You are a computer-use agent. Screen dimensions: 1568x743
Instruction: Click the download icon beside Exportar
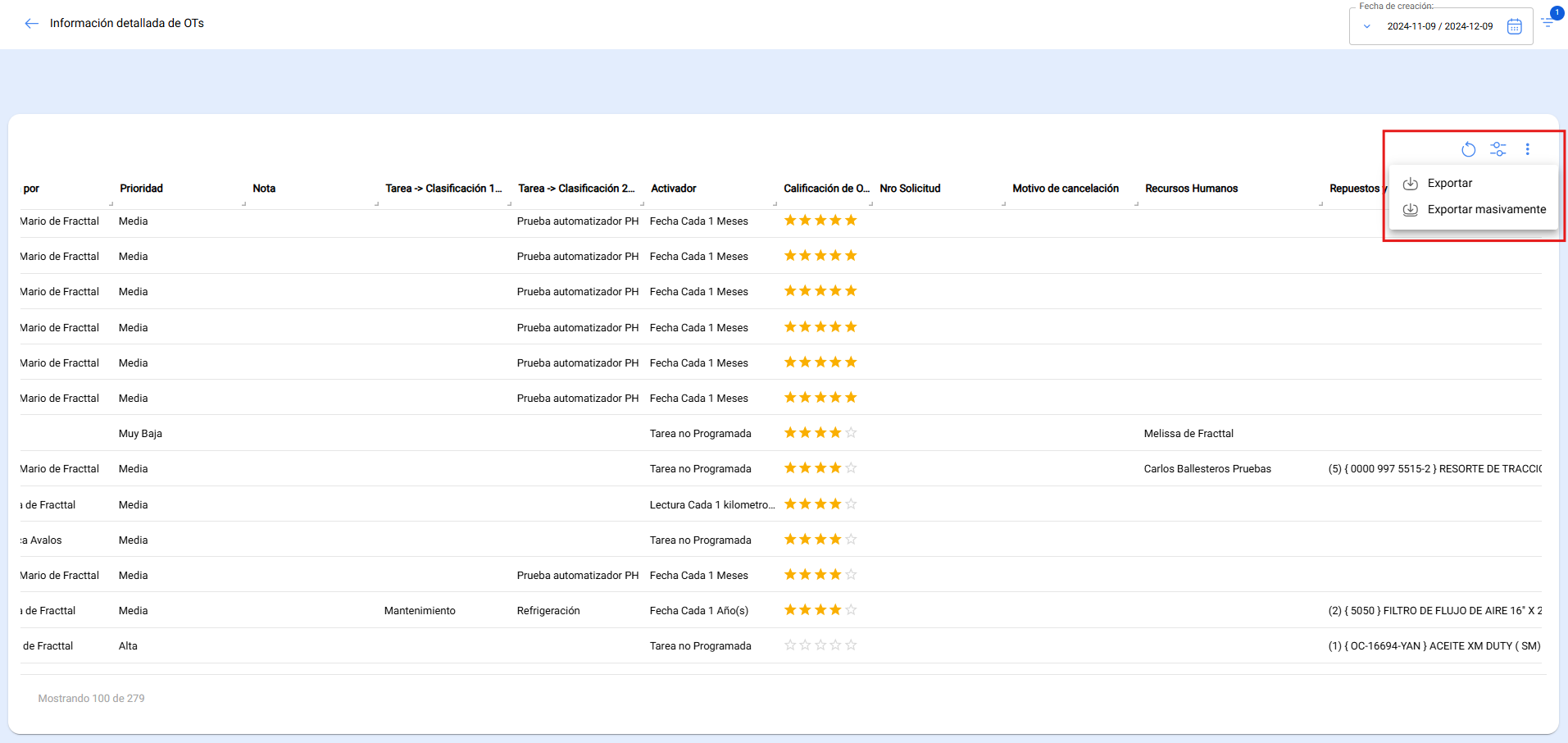click(1410, 184)
